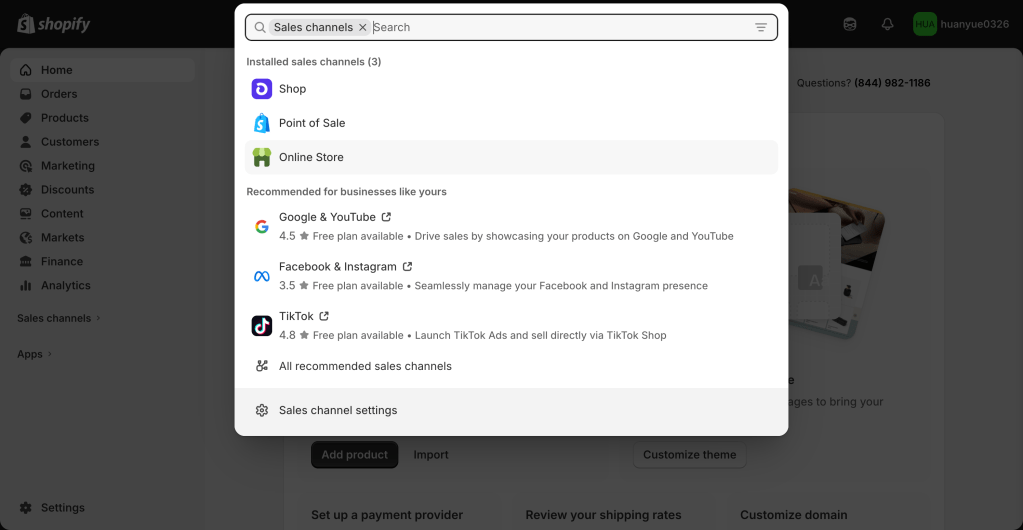Click the Marketing target icon
This screenshot has width=1023, height=530.
tap(25, 166)
